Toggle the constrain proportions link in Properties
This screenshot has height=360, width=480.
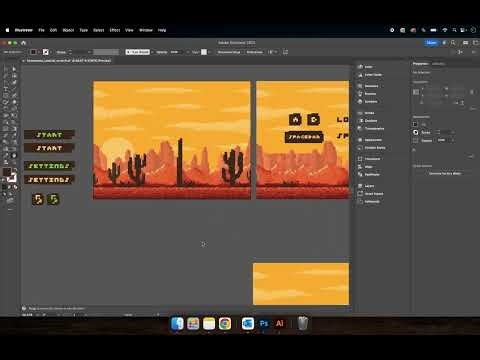click(x=472, y=92)
